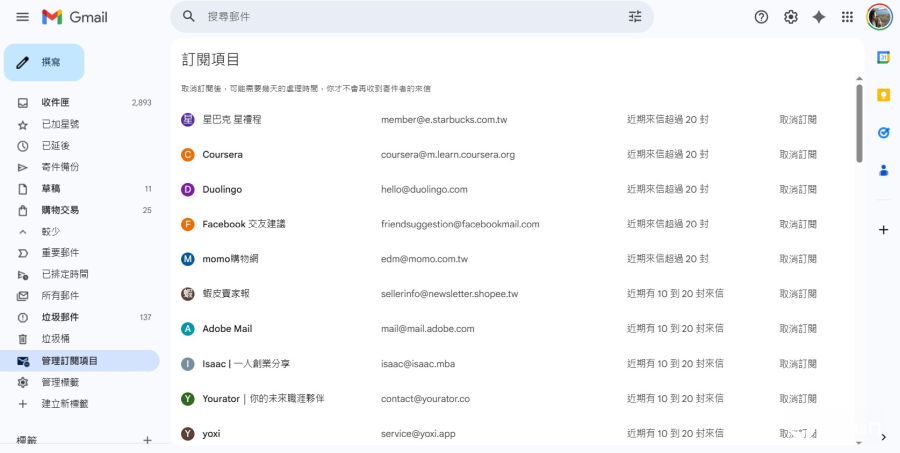Screen dimensions: 900x453
Task: Click plus icon next to 標籤 heading
Action: coord(147,440)
